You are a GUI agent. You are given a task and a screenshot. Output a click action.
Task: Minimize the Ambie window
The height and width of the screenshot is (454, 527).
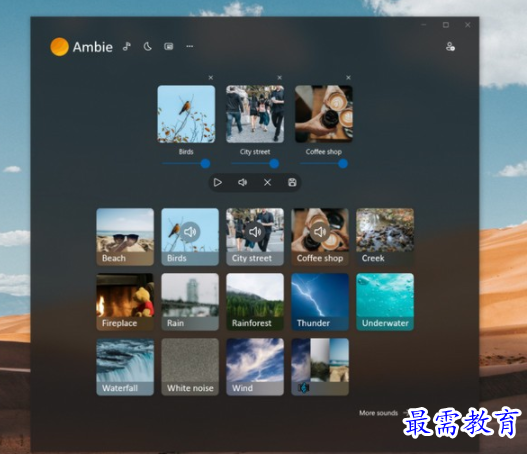424,25
